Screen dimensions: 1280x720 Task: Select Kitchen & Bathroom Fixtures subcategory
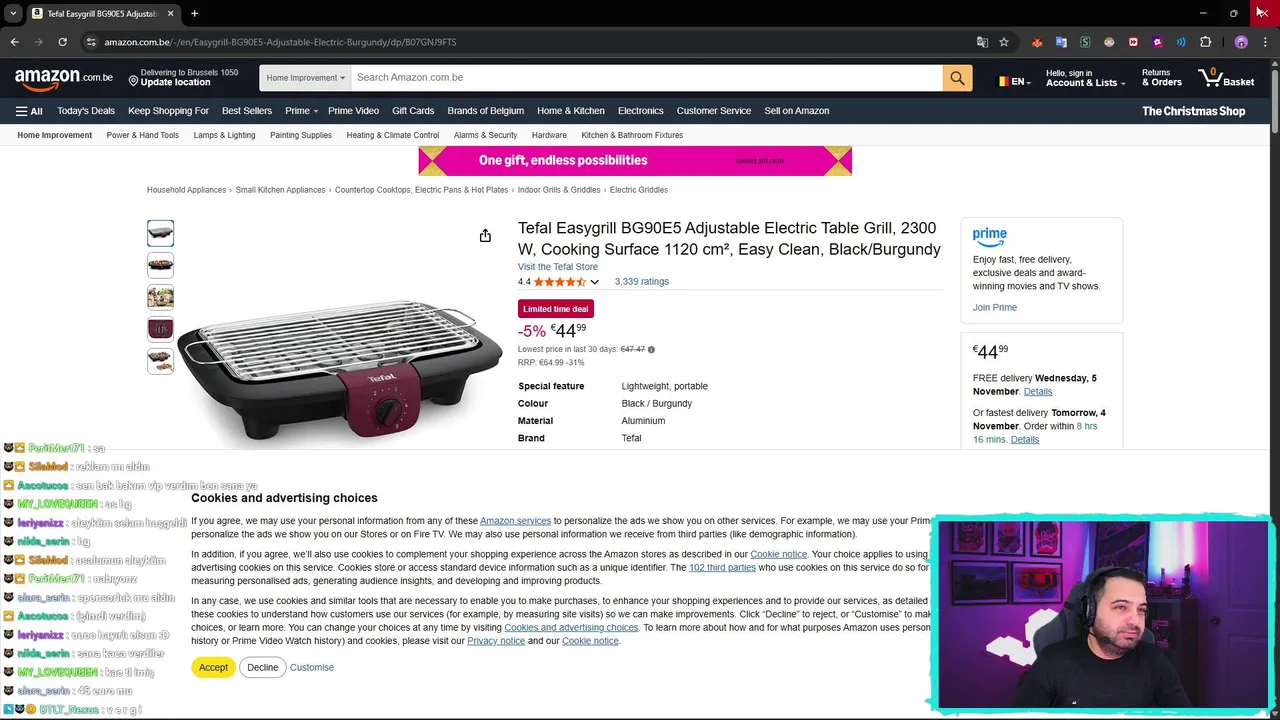tap(632, 135)
